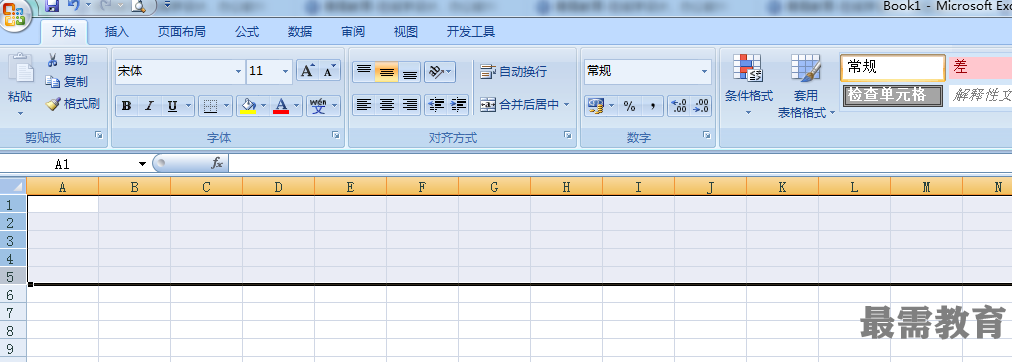The image size is (1012, 362).
Task: Center text horizontally in cell
Action: coord(387,105)
